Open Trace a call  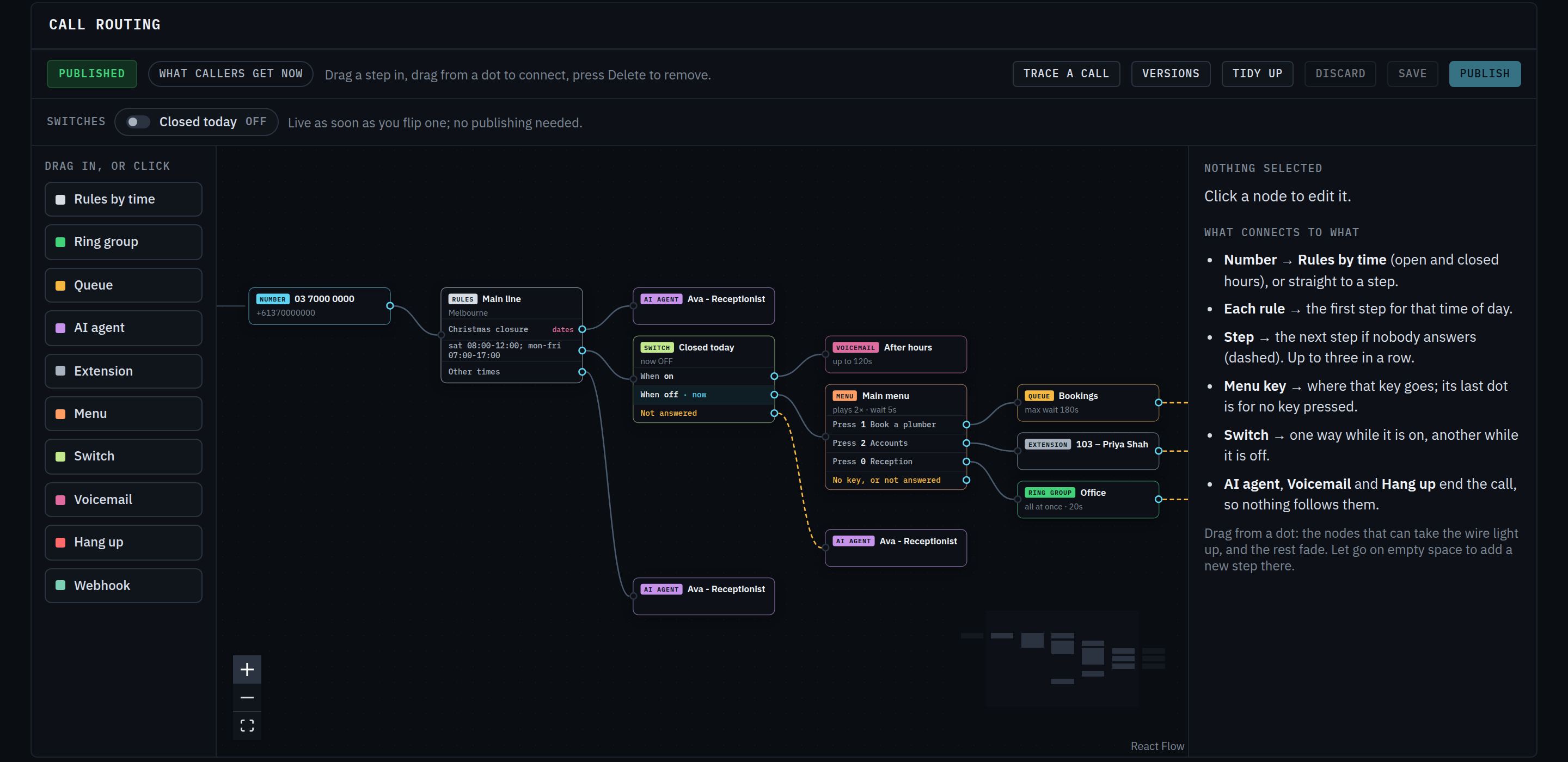click(x=1066, y=73)
